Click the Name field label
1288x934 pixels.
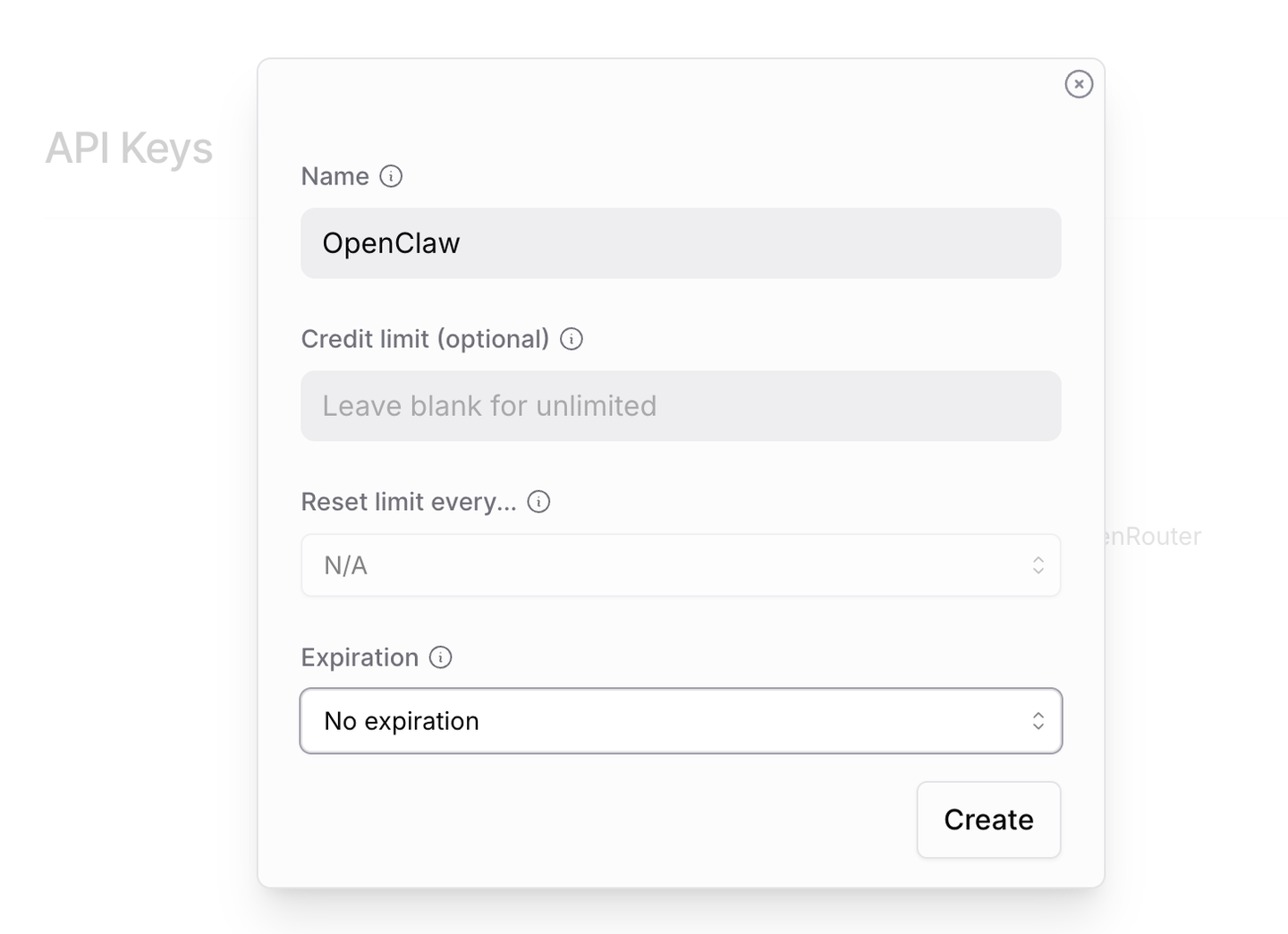coord(335,176)
